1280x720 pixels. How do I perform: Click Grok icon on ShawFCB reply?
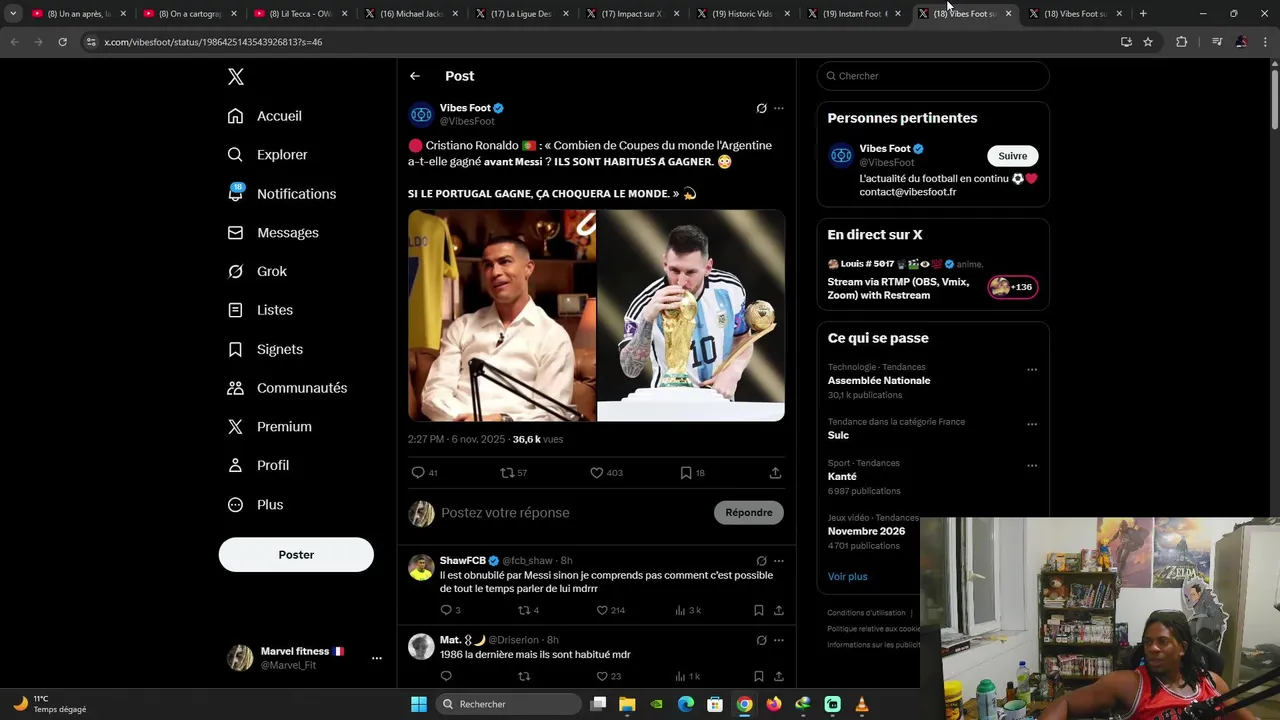tap(761, 561)
